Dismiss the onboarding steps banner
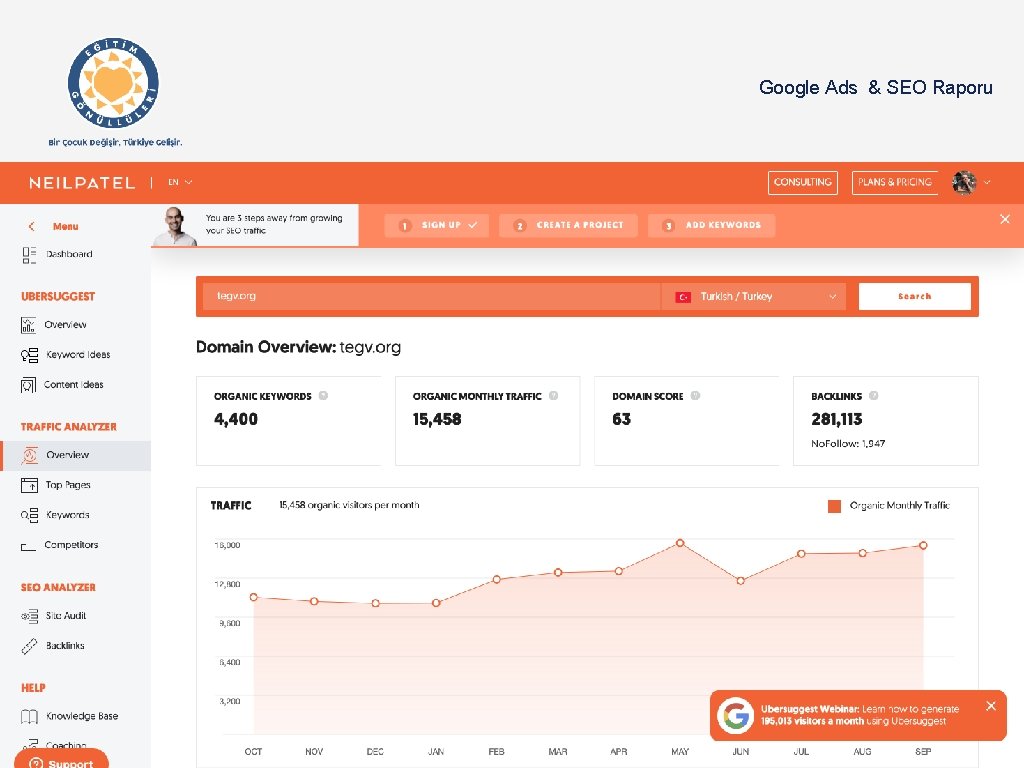The height and width of the screenshot is (768, 1024). point(1005,219)
